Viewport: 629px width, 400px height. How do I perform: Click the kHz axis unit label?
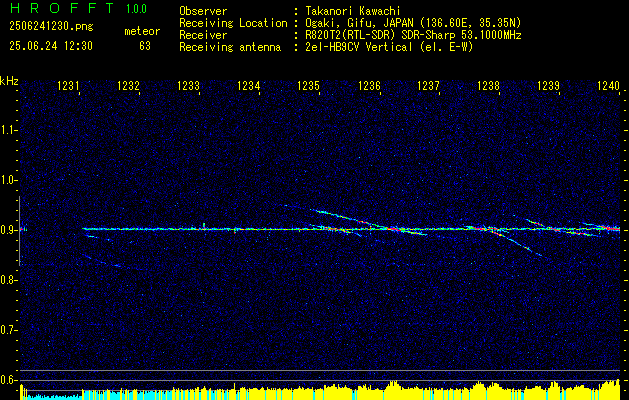[9, 81]
